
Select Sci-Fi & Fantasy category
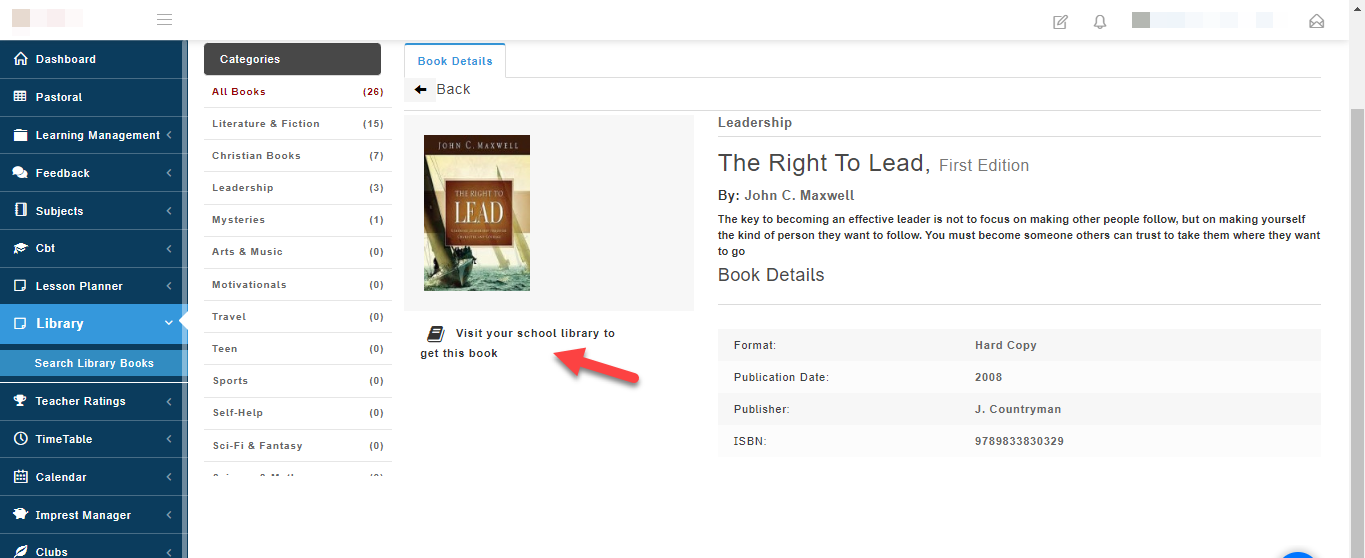point(297,446)
